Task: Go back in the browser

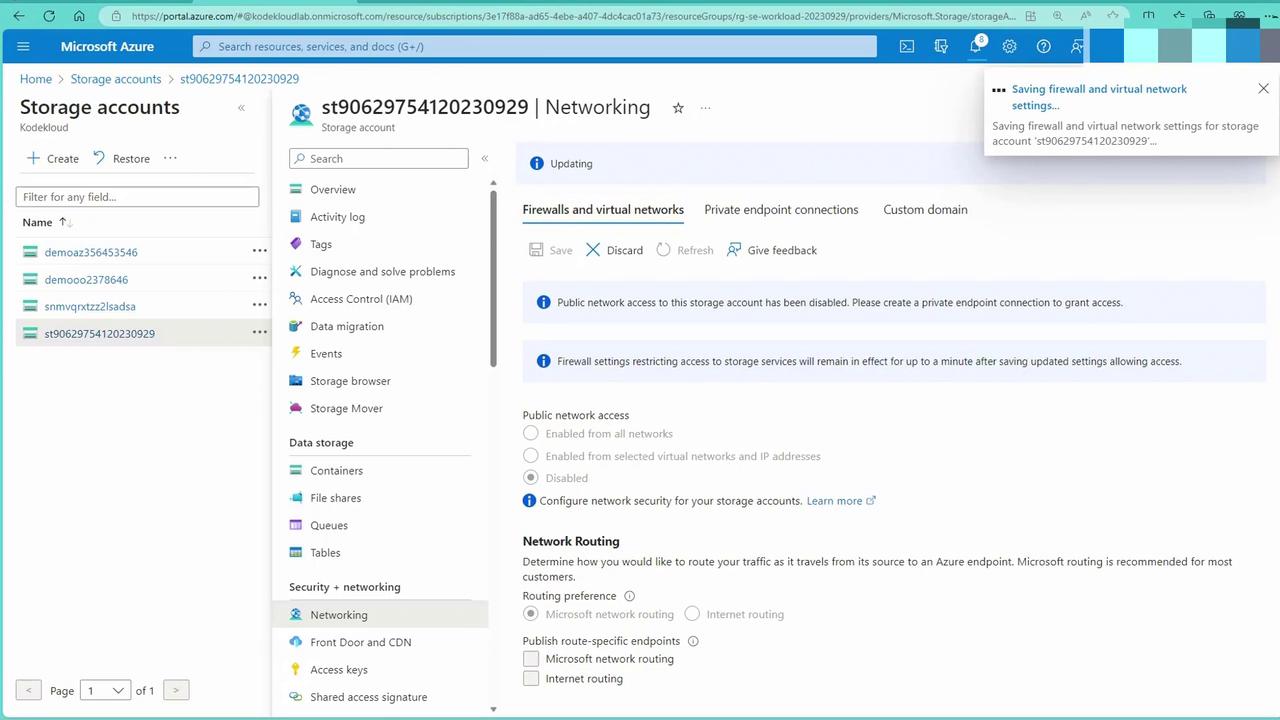Action: [19, 16]
